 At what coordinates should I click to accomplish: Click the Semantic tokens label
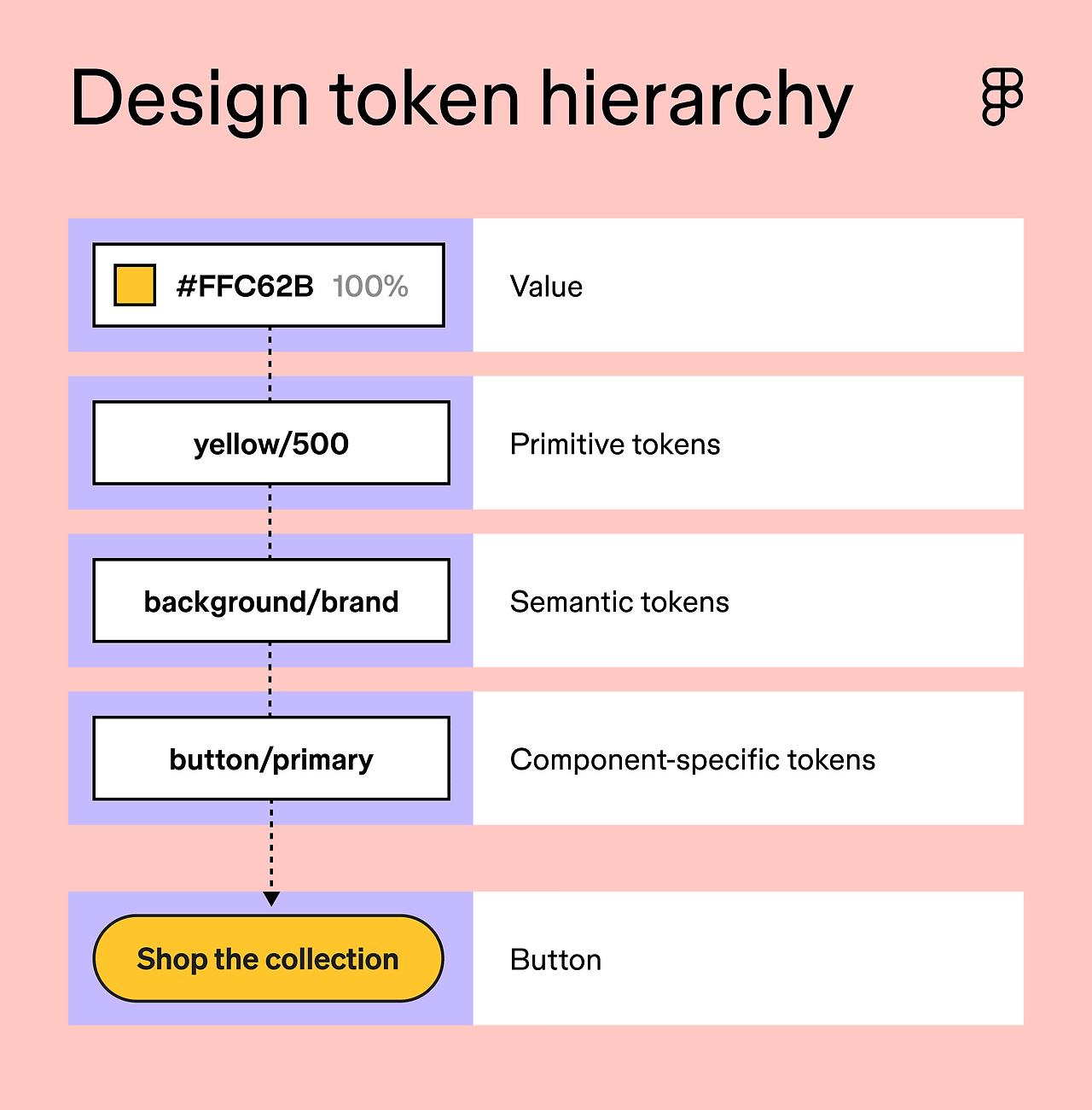click(x=619, y=602)
